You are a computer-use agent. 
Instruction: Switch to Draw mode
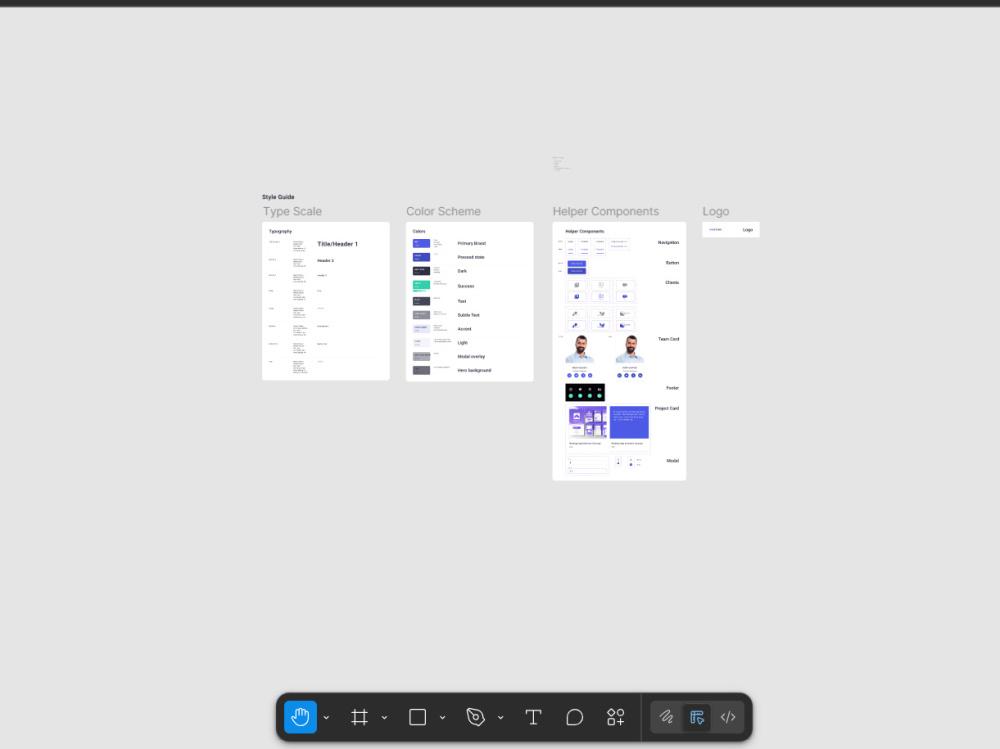(x=666, y=717)
